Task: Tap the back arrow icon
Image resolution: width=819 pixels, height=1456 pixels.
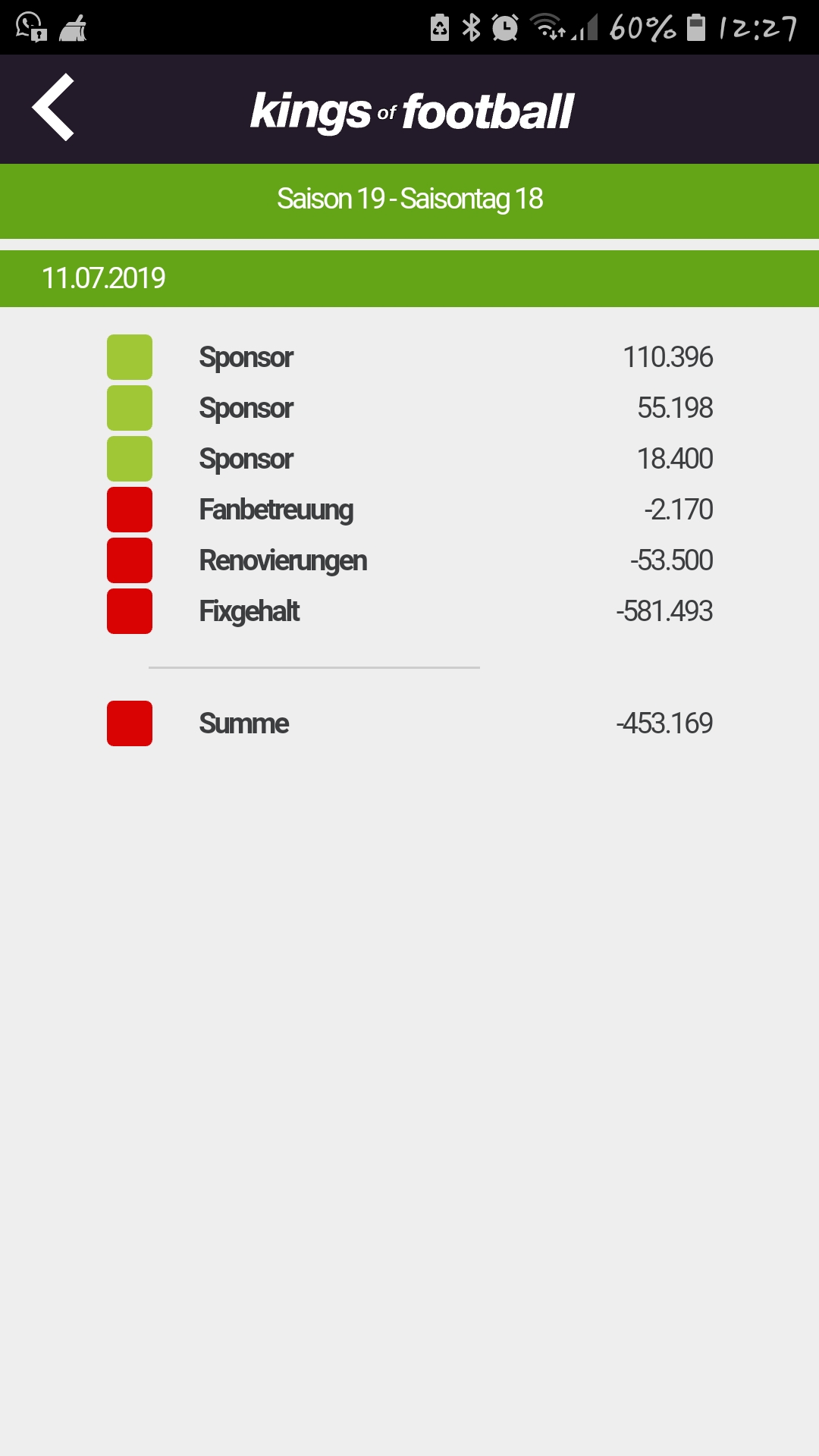Action: click(53, 107)
